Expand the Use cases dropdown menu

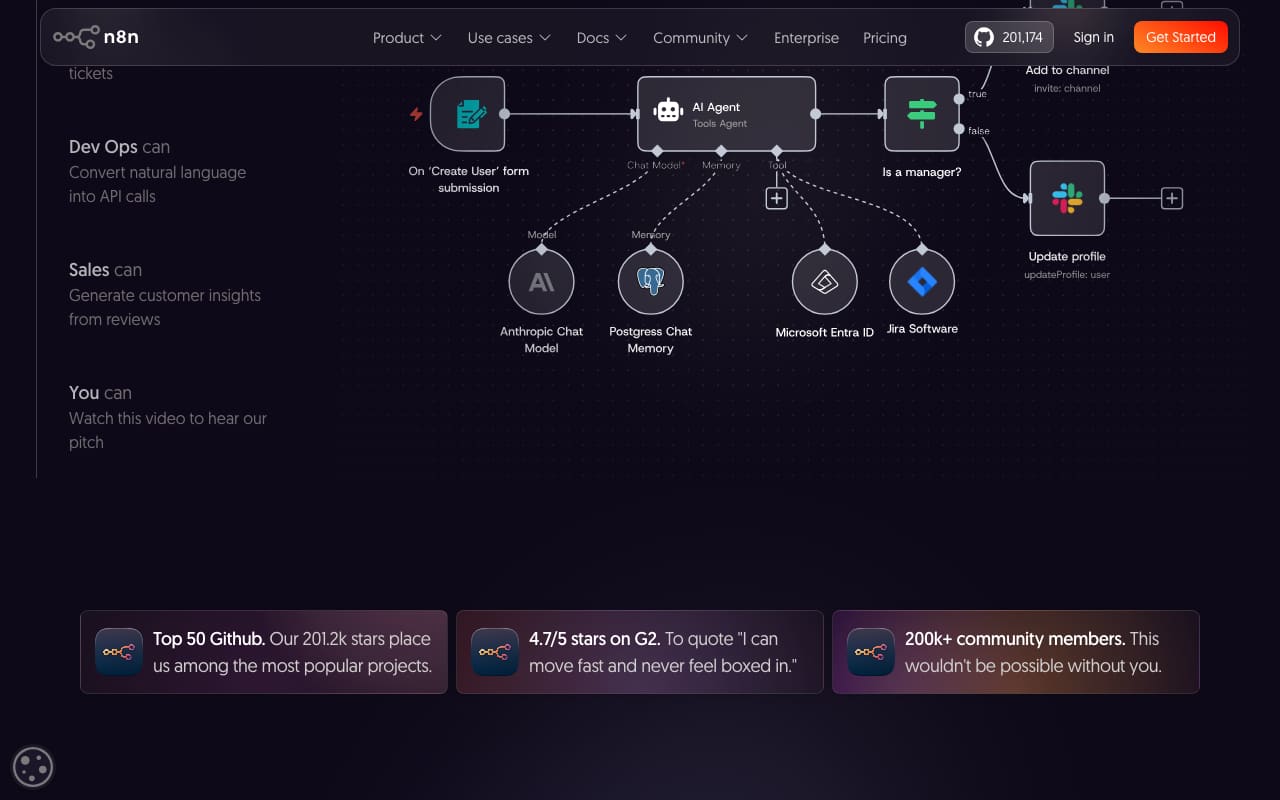tap(509, 38)
